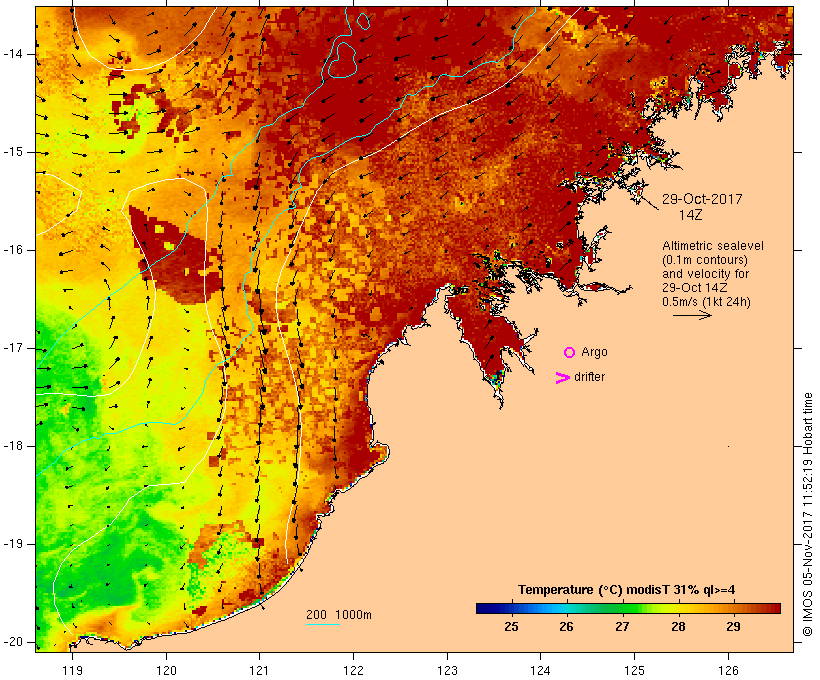Click the latitude axis label '-15'

(13, 152)
